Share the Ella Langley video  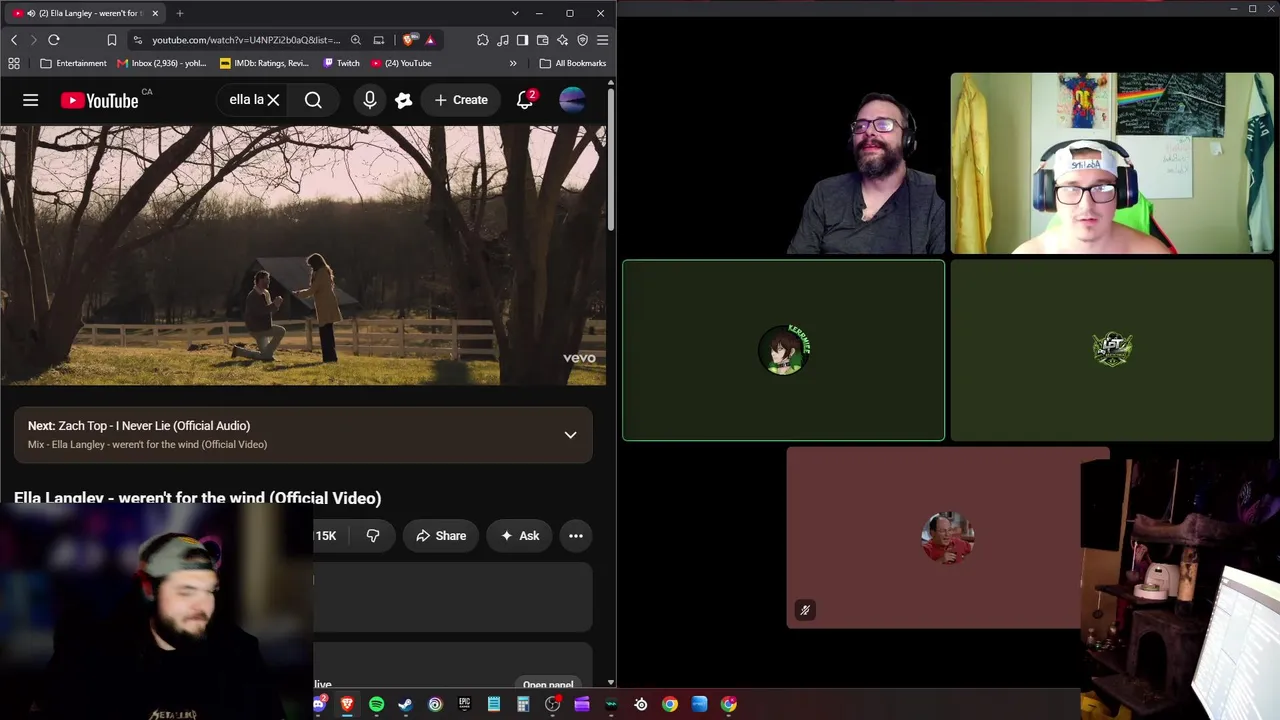tap(441, 536)
